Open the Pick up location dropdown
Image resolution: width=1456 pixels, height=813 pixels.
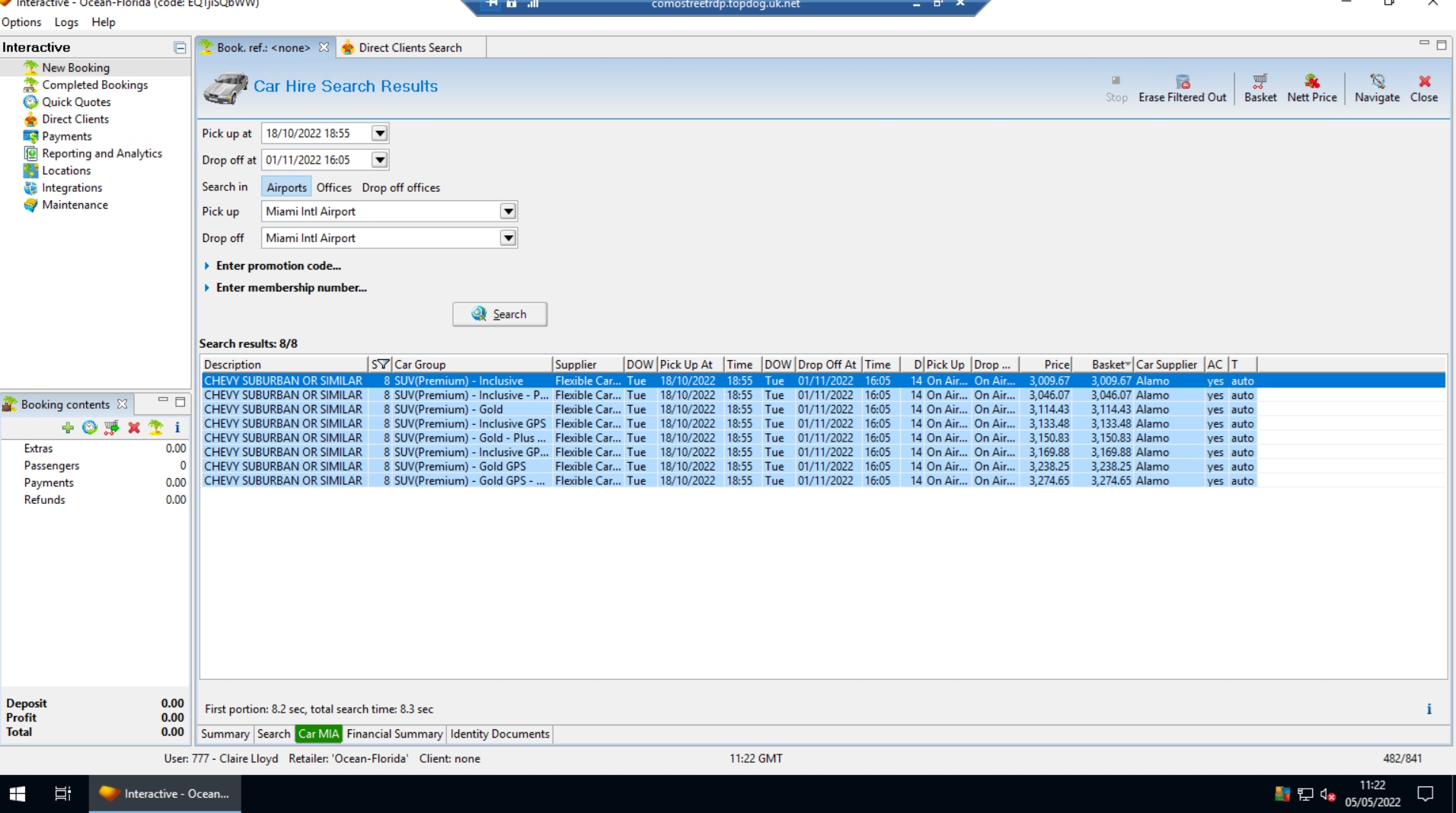(x=508, y=212)
